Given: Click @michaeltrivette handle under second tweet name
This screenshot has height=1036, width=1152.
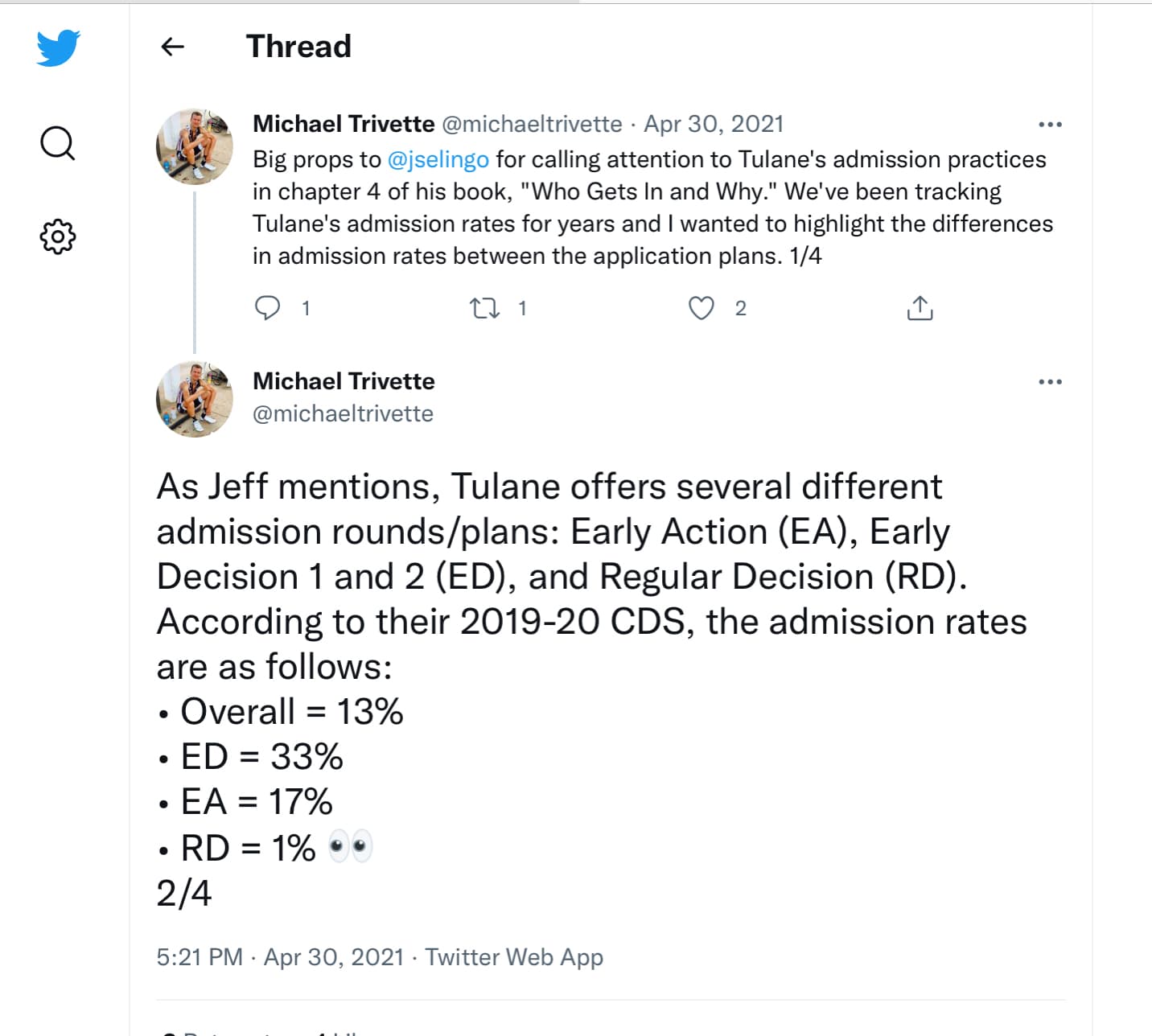Looking at the screenshot, I should [343, 413].
